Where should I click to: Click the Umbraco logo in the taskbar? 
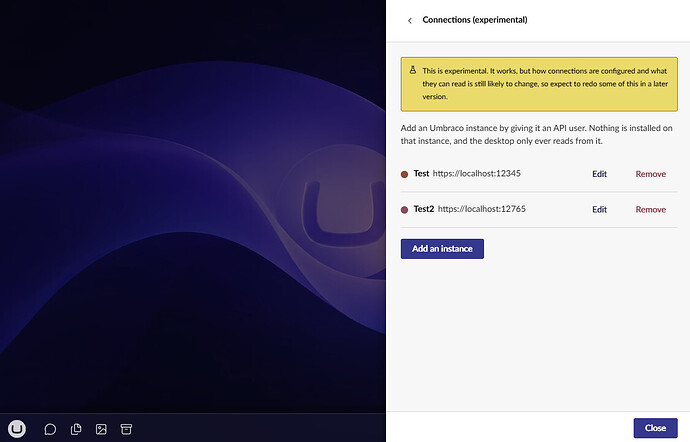[x=17, y=428]
